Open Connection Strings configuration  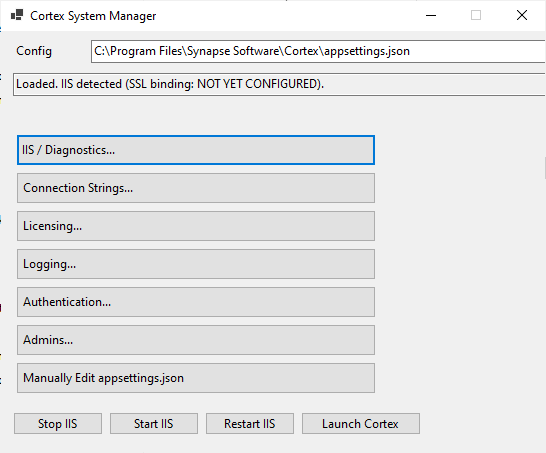[196, 188]
